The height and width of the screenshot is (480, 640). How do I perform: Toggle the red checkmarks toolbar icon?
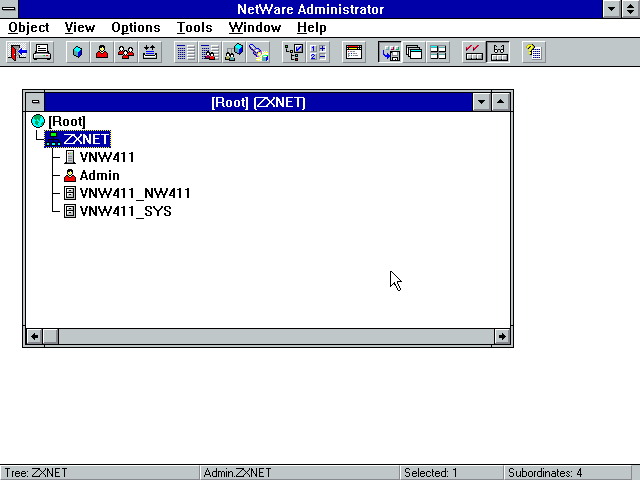click(x=474, y=52)
